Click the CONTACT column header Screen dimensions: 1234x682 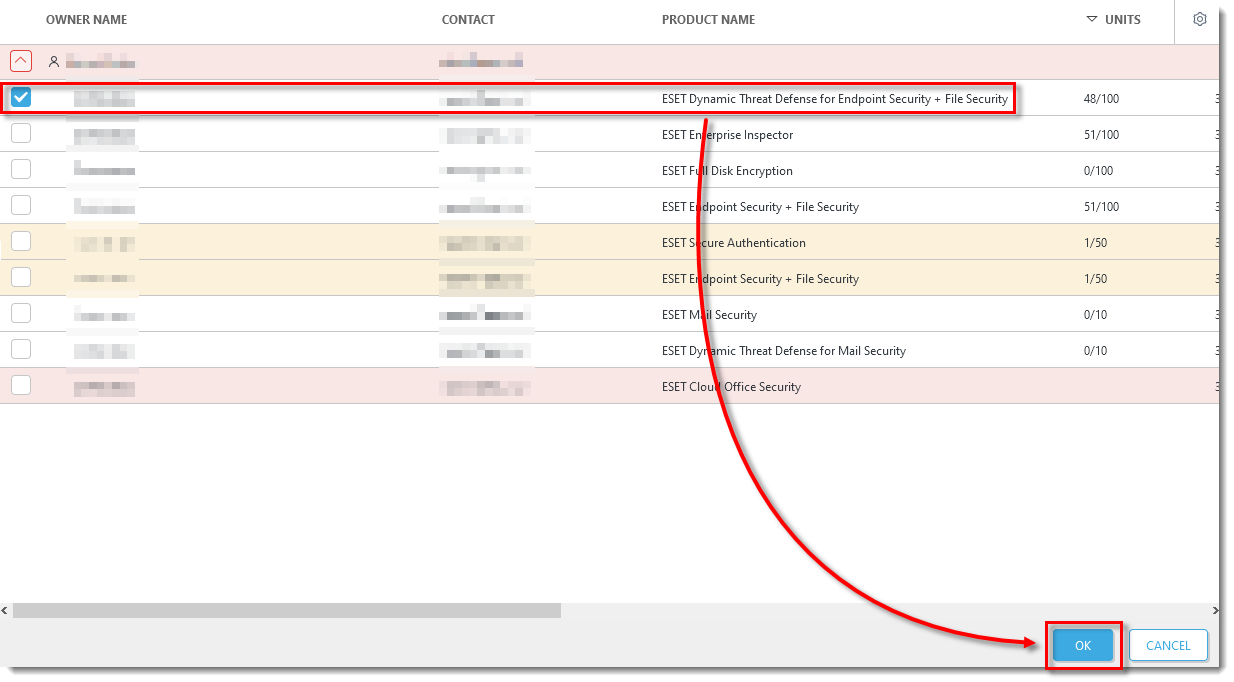[x=468, y=20]
